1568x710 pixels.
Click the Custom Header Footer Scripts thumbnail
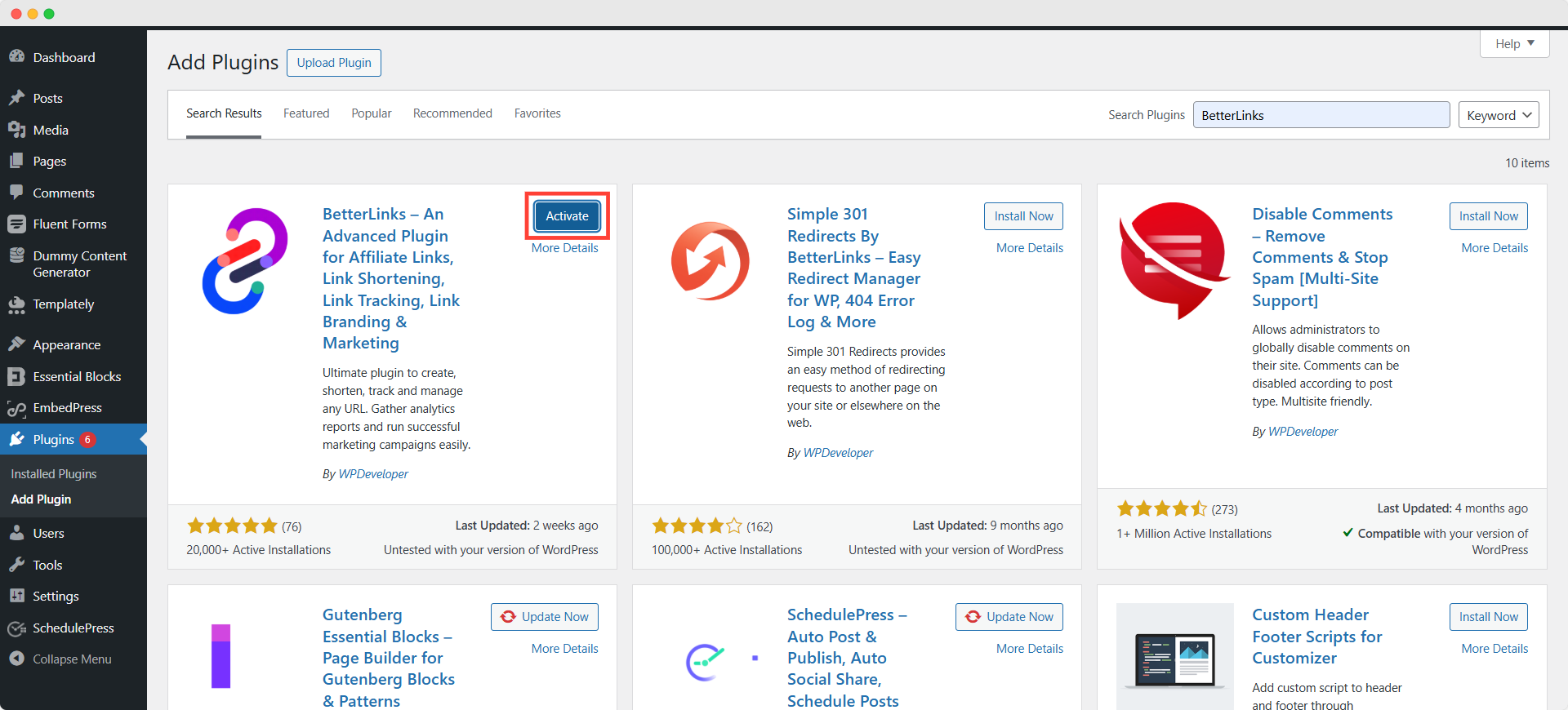coord(1175,656)
